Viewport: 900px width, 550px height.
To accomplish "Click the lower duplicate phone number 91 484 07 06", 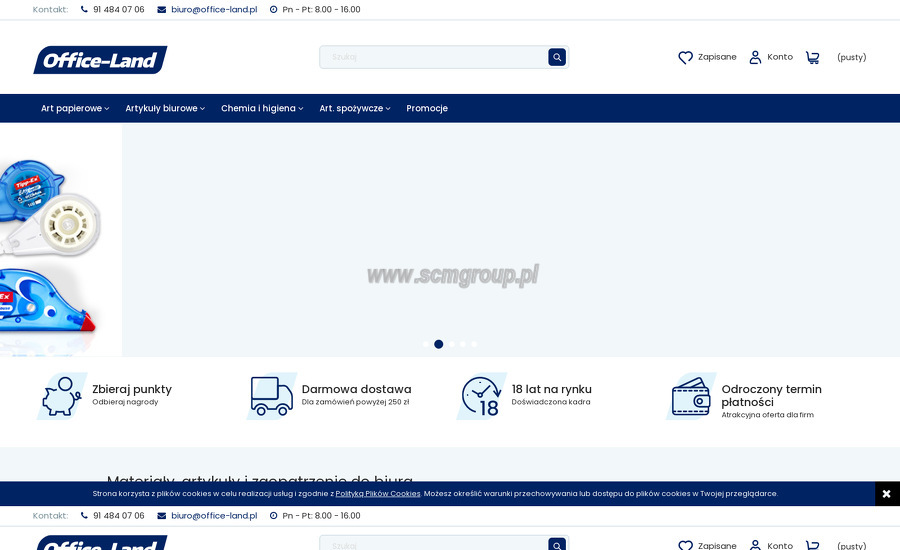I will tap(119, 516).
